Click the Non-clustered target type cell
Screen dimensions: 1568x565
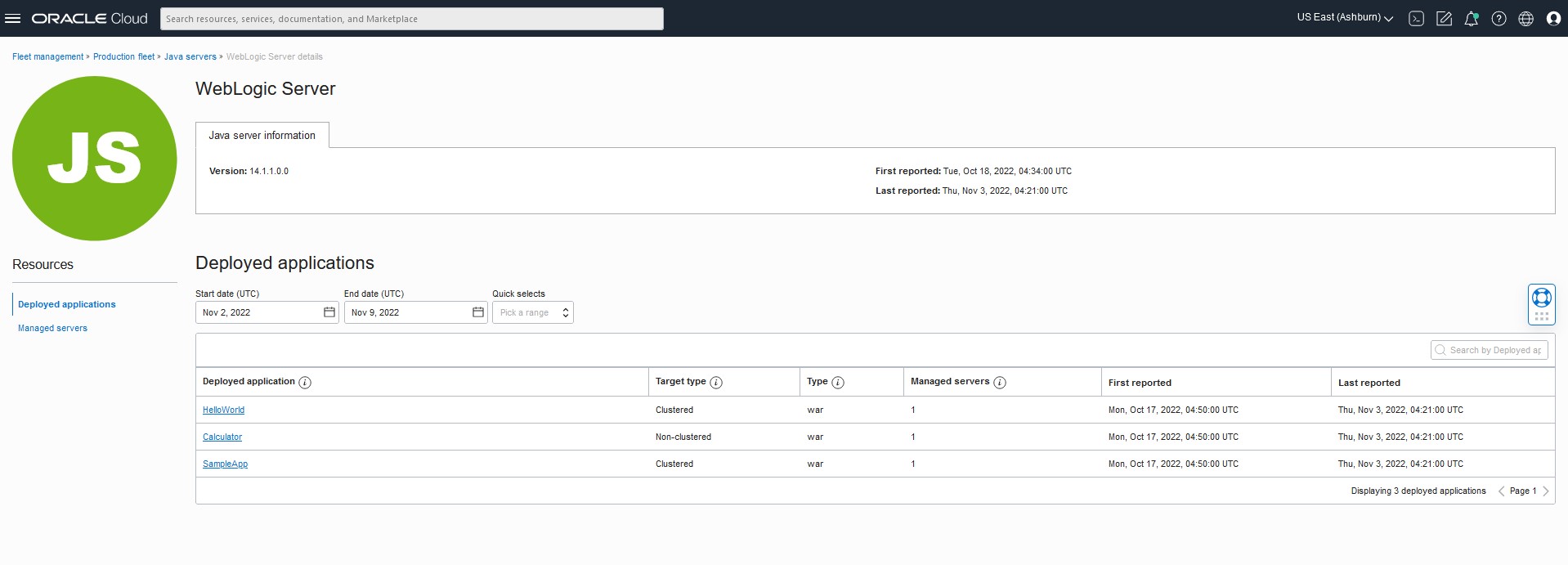683,437
